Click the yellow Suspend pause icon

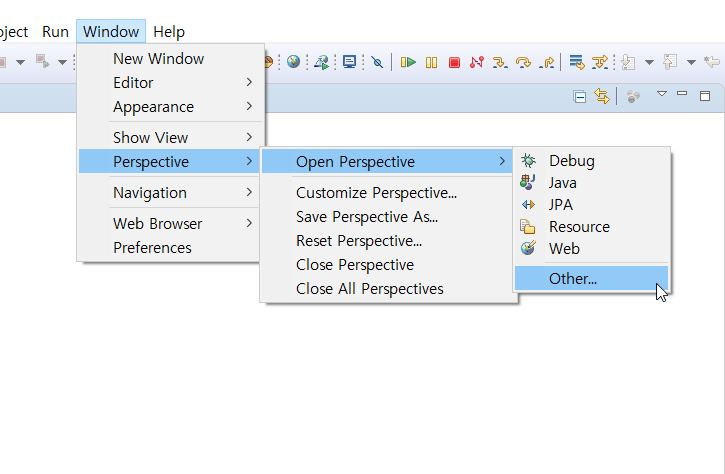tap(431, 62)
